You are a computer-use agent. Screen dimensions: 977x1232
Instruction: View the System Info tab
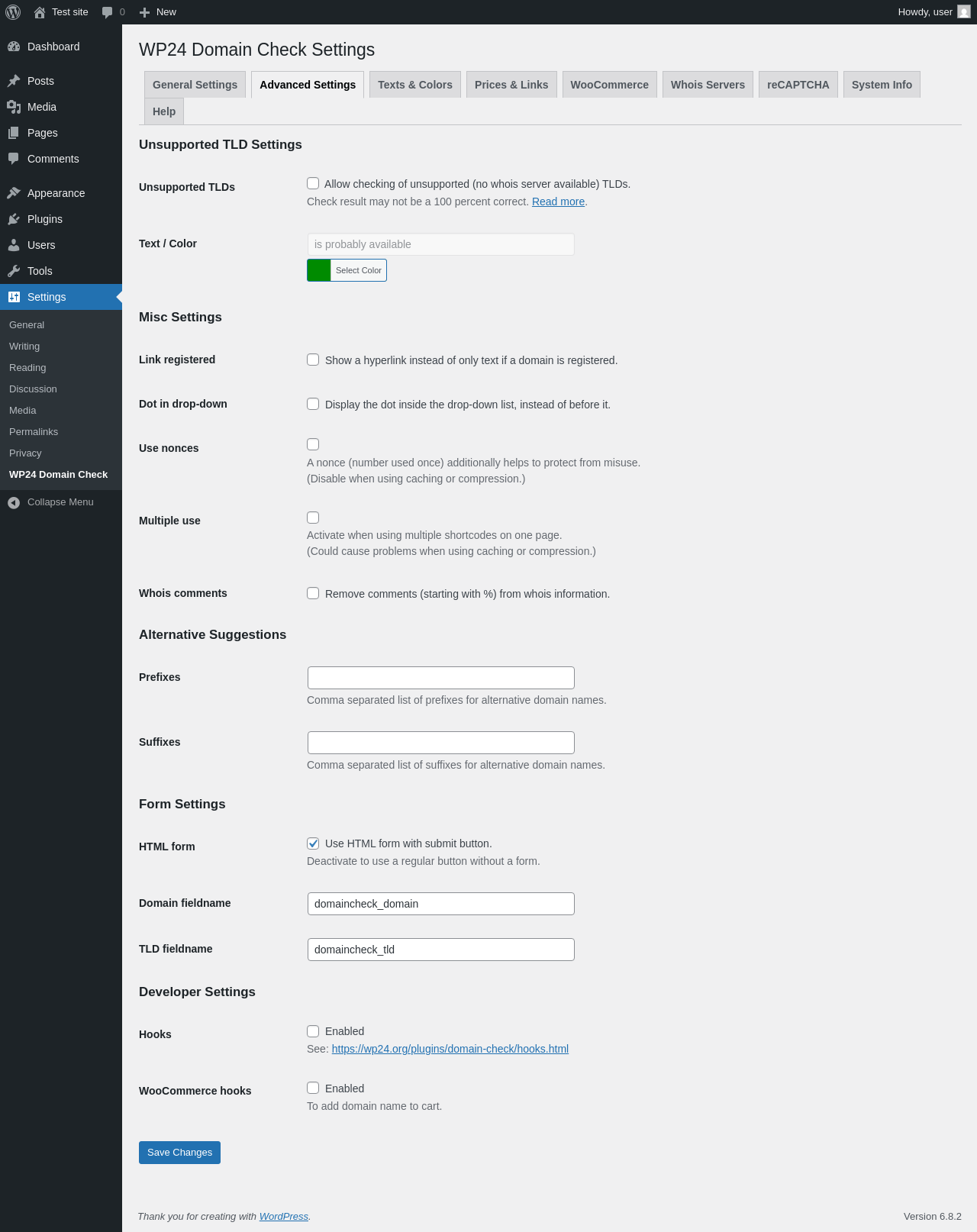882,85
